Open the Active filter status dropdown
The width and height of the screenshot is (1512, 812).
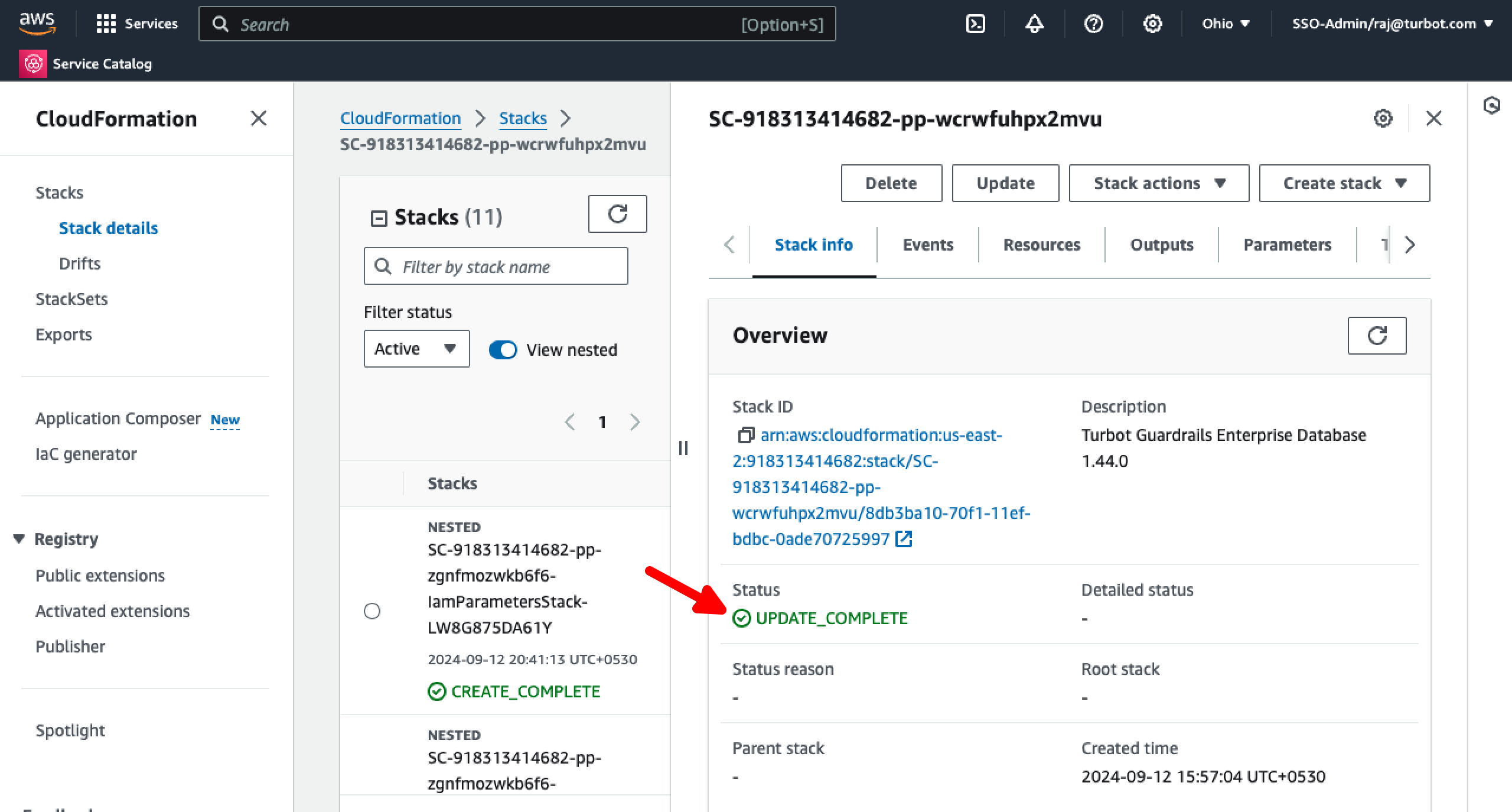(x=416, y=349)
